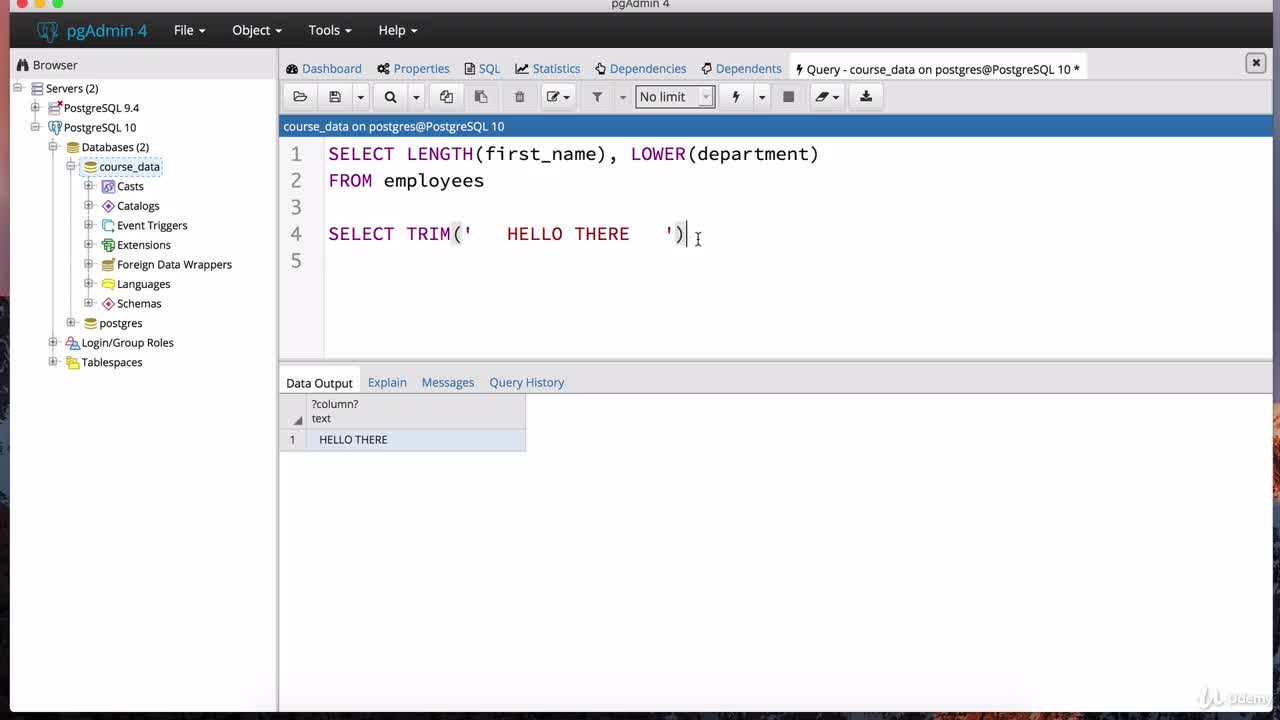
Task: Open the Tools menu
Action: tap(329, 30)
